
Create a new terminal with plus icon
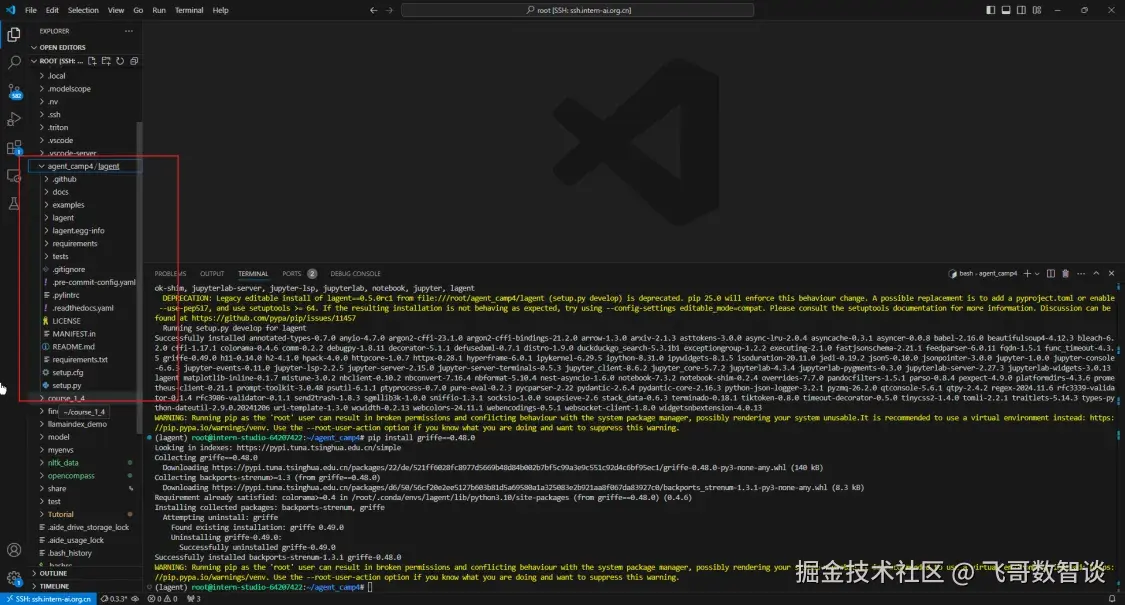(x=1027, y=273)
